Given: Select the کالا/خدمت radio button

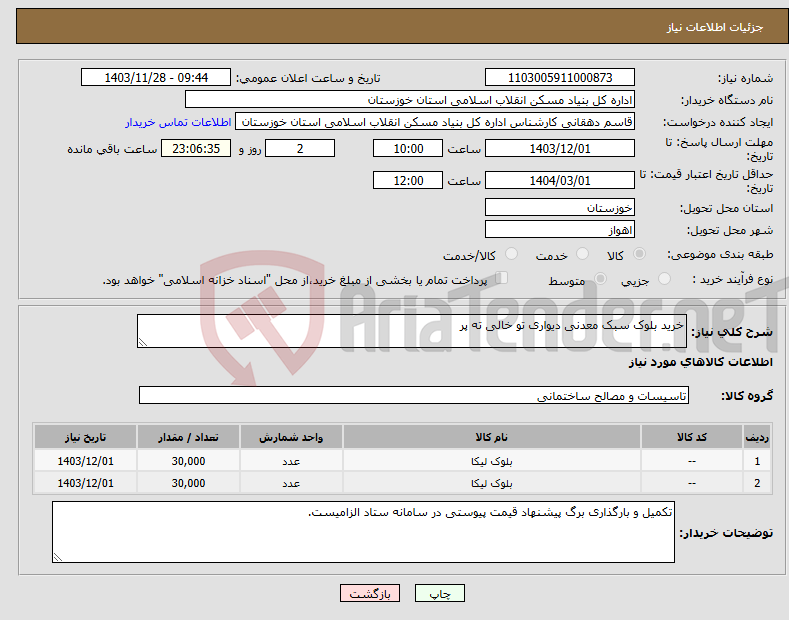Looking at the screenshot, I should click(x=511, y=254).
